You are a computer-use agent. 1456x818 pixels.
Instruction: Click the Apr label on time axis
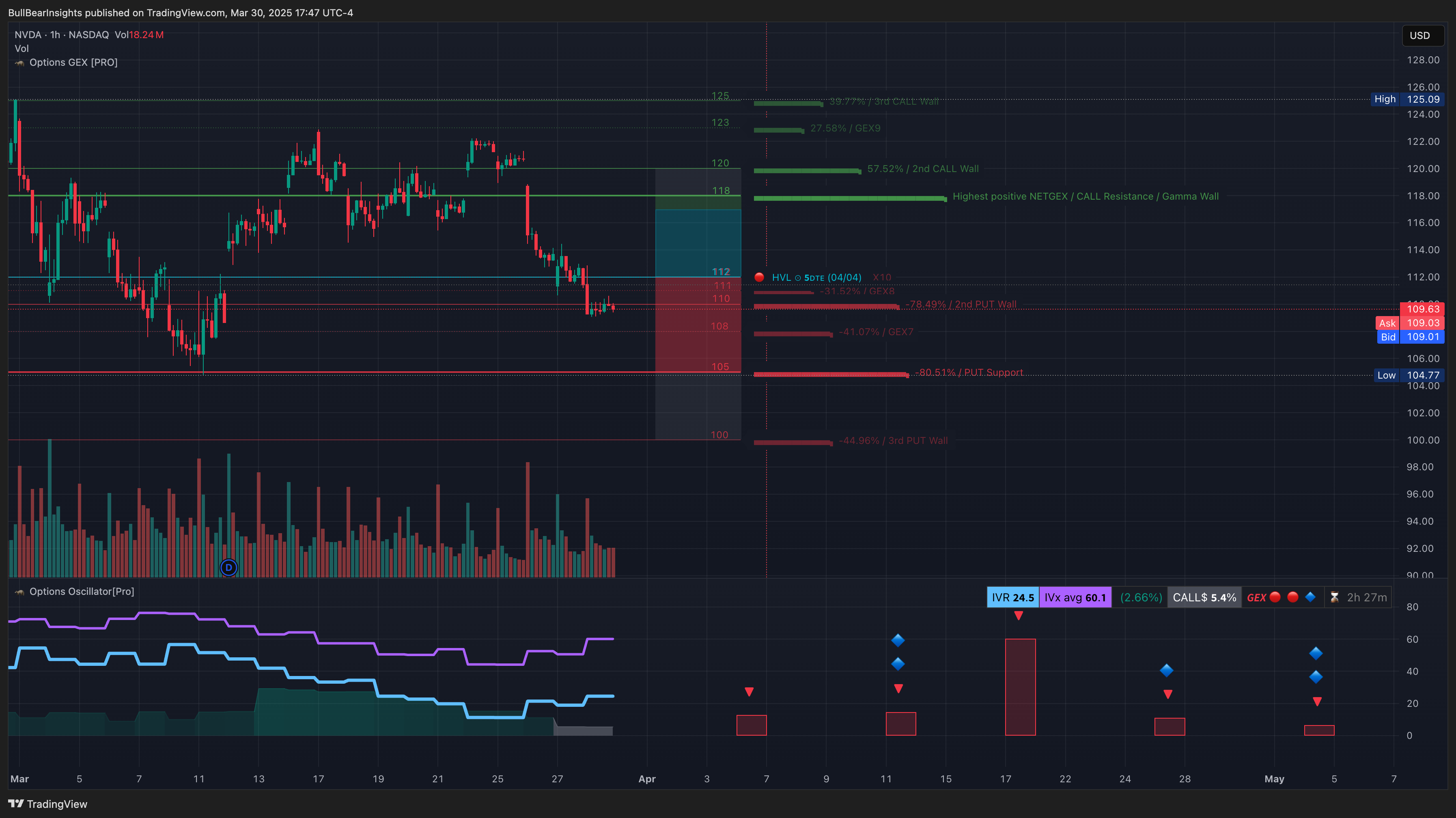(646, 779)
